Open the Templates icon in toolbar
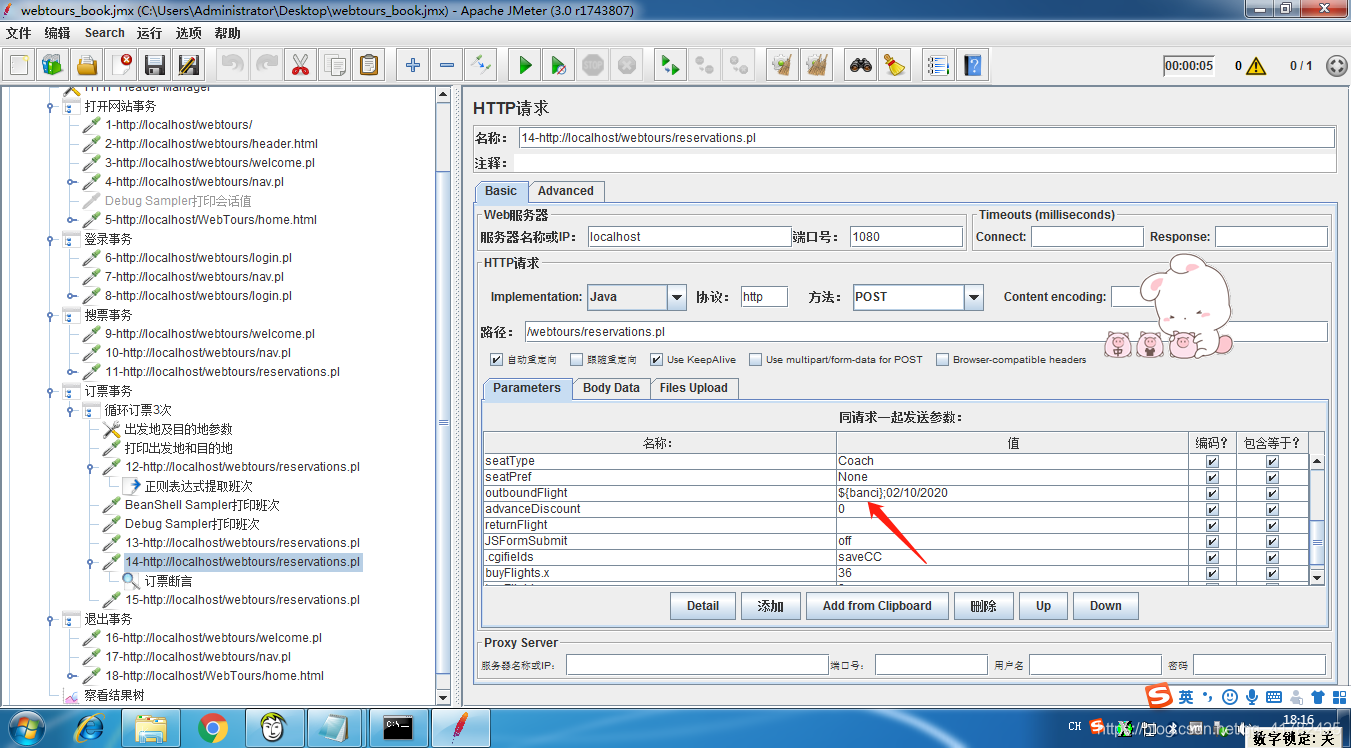Screen dimensions: 1351x748 click(53, 66)
